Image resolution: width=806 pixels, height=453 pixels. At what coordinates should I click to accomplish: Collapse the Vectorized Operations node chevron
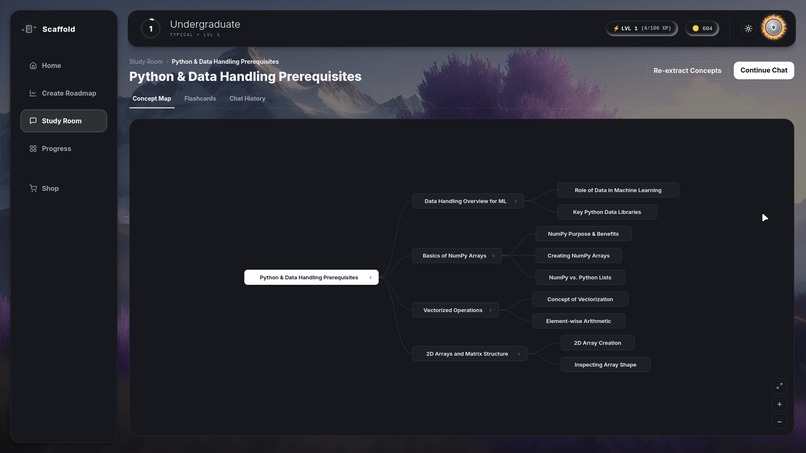click(490, 311)
